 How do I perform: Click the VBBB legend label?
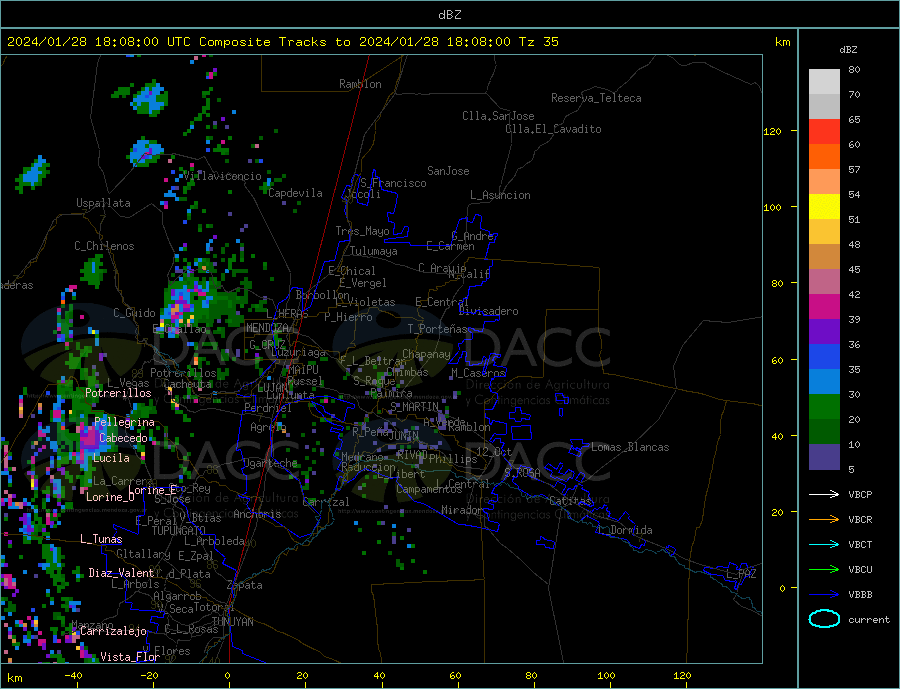click(860, 594)
